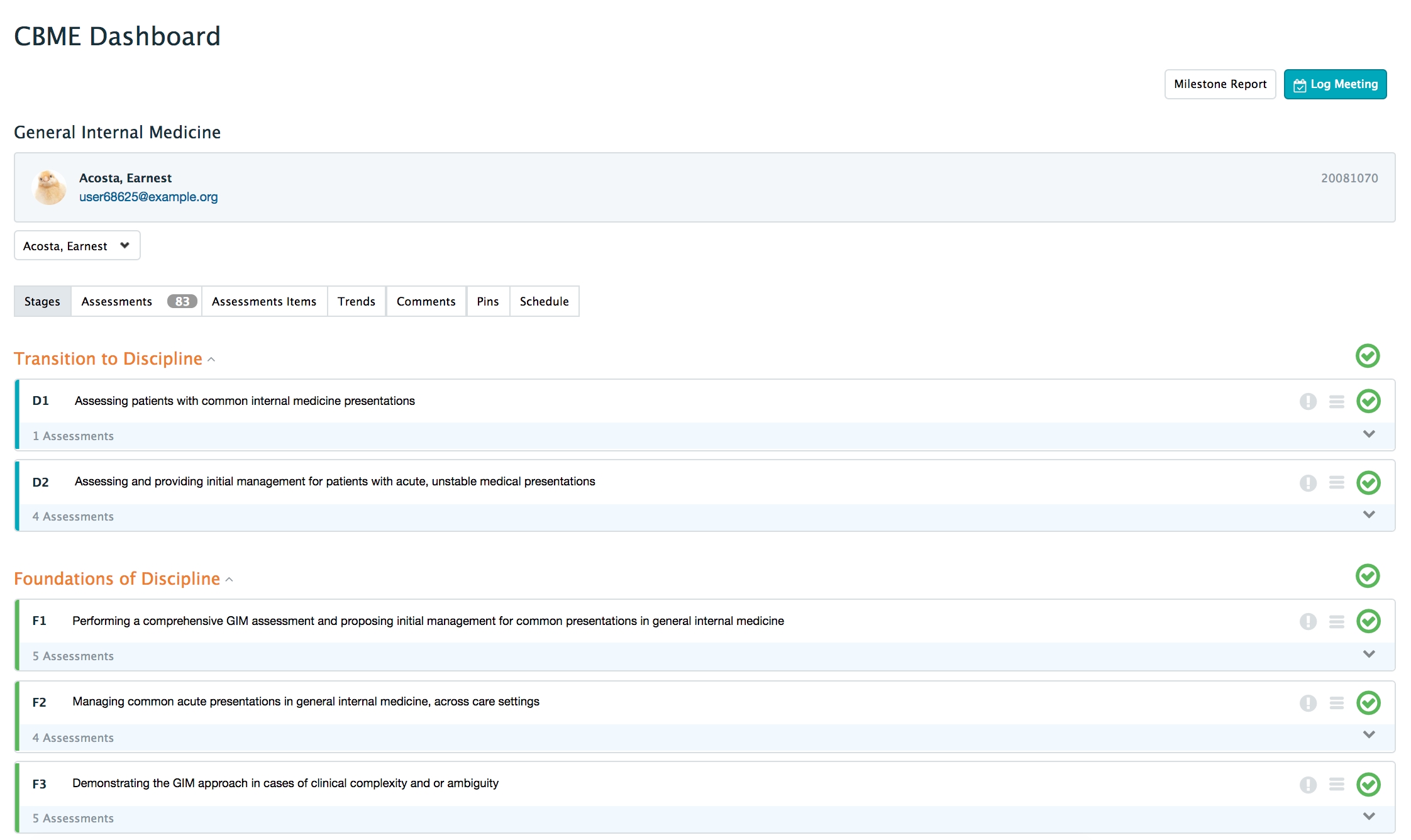The width and height of the screenshot is (1411, 840).
Task: Click the list lines icon on D1 row
Action: click(x=1336, y=401)
